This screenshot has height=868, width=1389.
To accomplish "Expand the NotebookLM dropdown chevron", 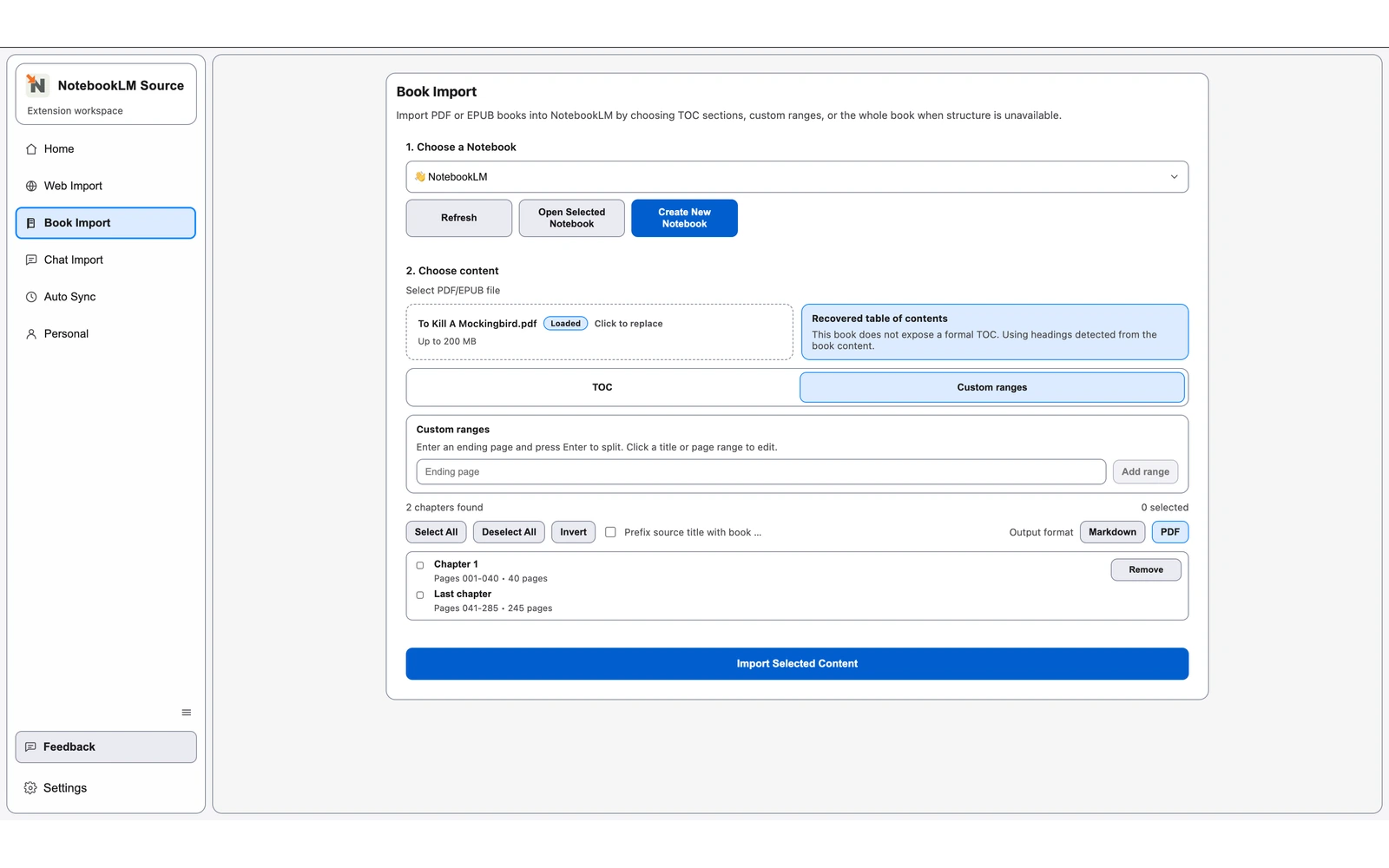I will click(1175, 176).
